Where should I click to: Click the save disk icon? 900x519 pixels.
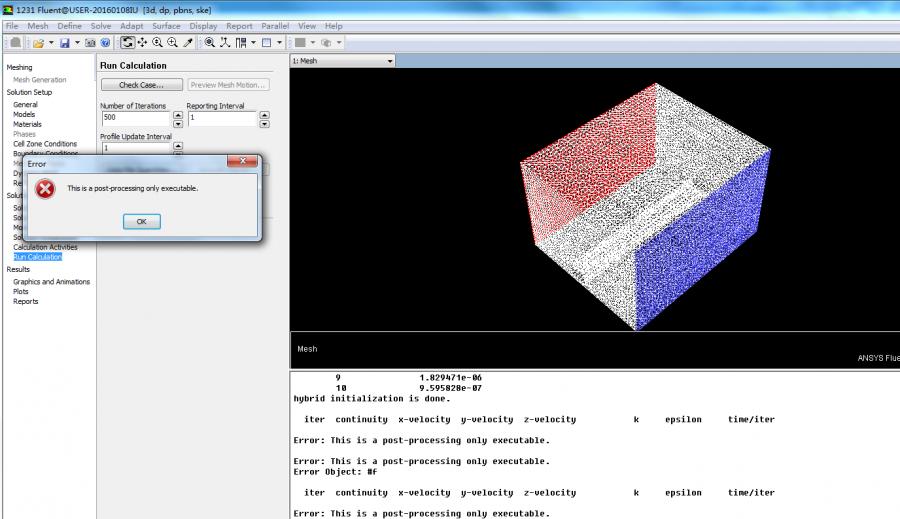click(65, 43)
